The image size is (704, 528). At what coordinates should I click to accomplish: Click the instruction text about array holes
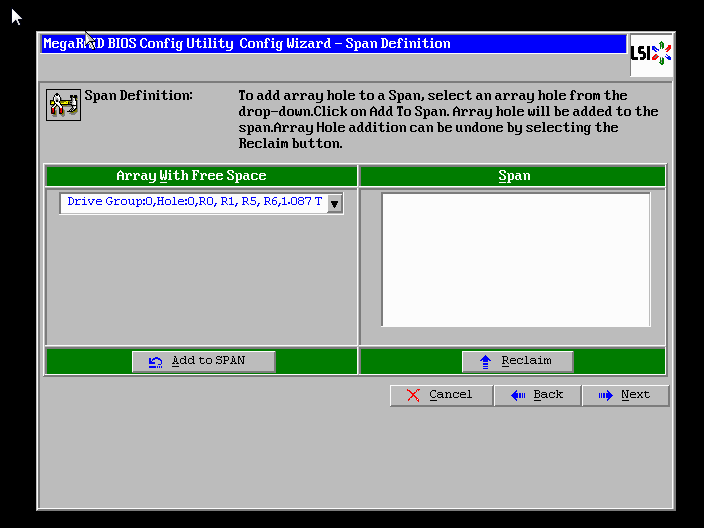pyautogui.click(x=448, y=119)
